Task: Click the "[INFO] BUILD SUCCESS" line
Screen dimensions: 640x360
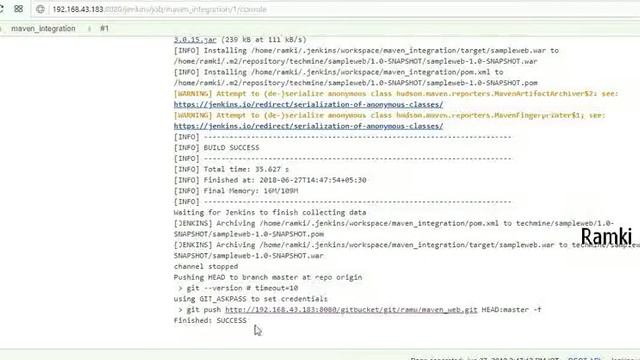Action: (216, 148)
